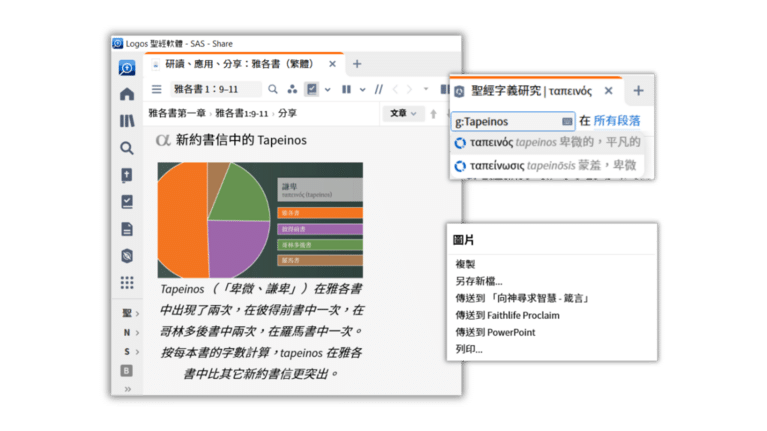
Task: Open the Library bookshelf icon in sidebar
Action: [x=127, y=121]
